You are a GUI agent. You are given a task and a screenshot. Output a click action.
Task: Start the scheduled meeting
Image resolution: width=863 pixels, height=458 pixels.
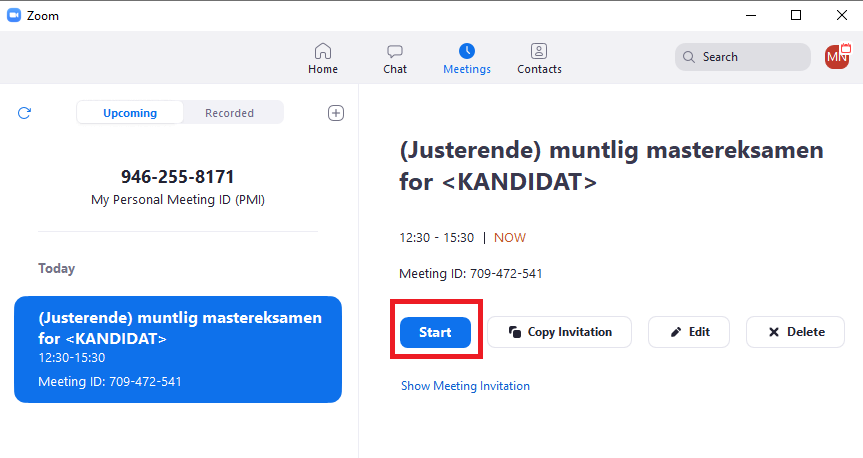(x=435, y=332)
